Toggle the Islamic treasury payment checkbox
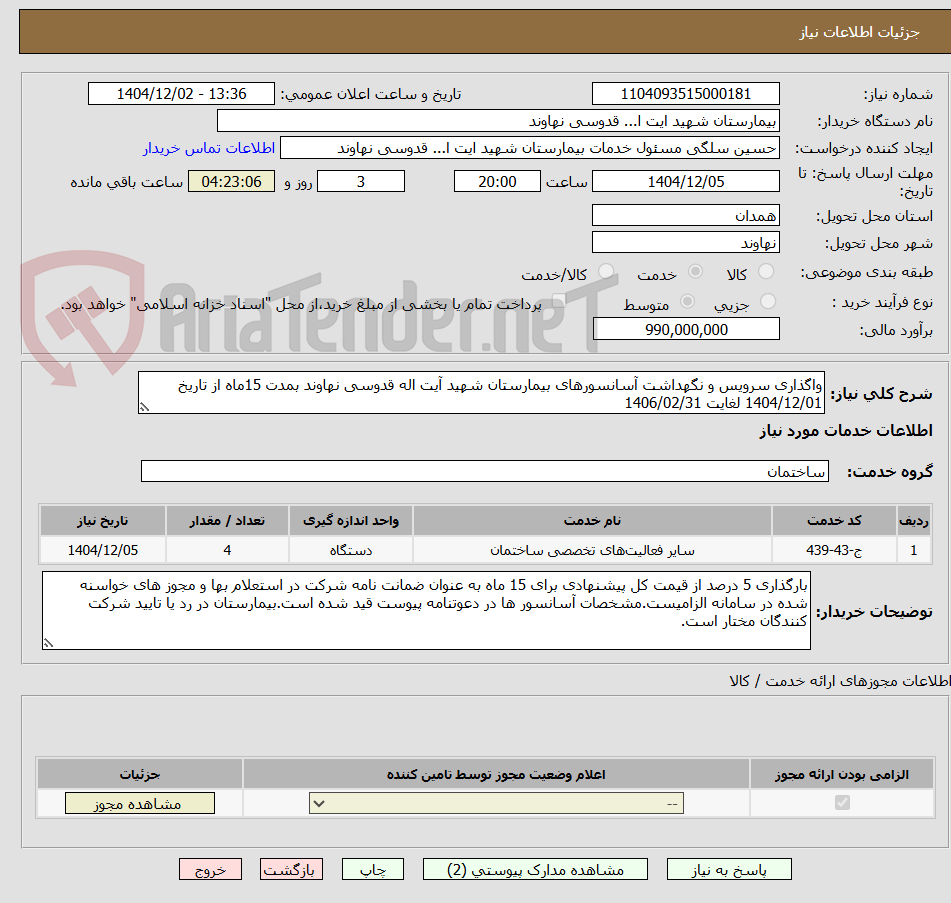 point(559,301)
